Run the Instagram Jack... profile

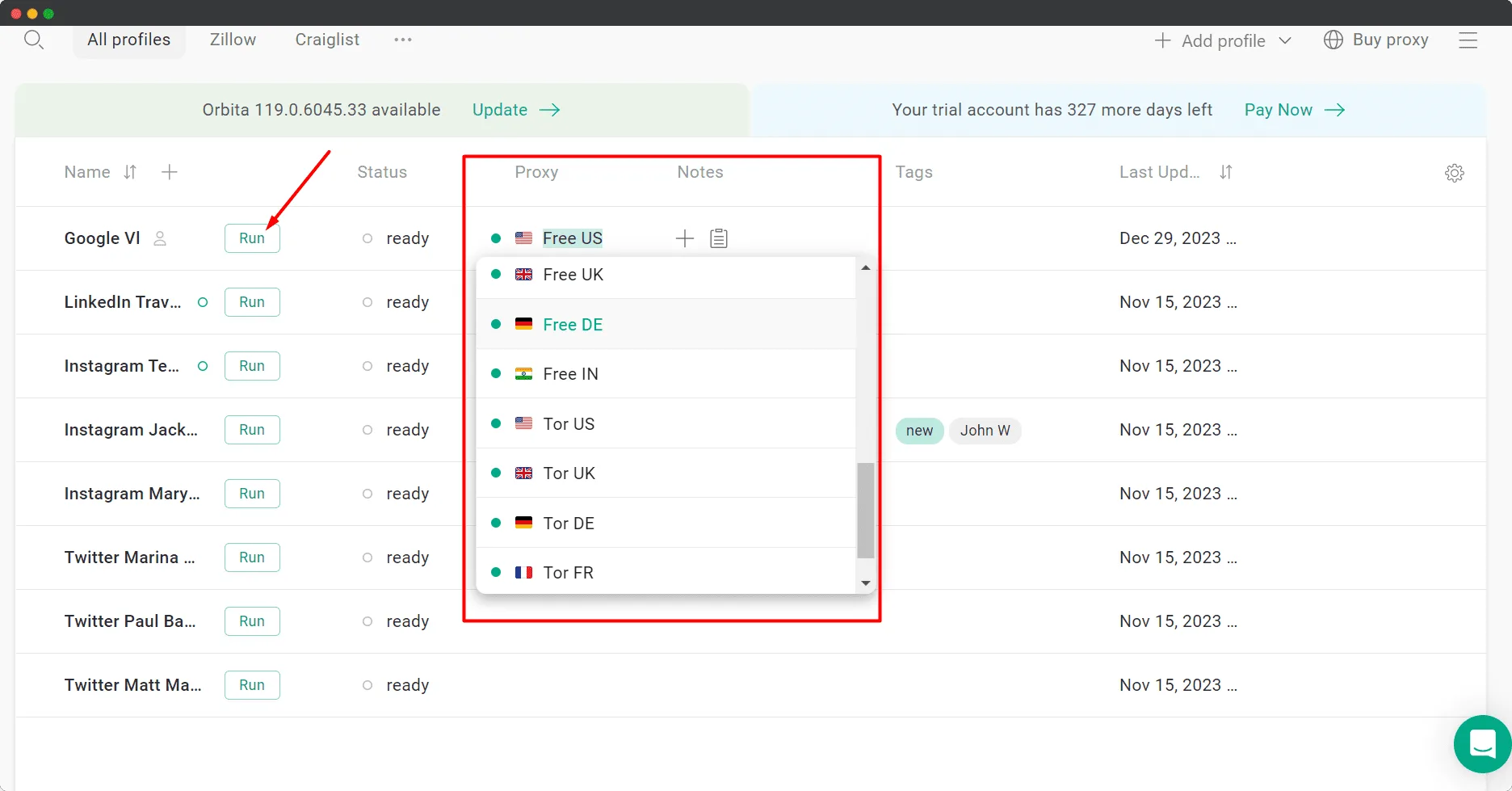coord(252,430)
